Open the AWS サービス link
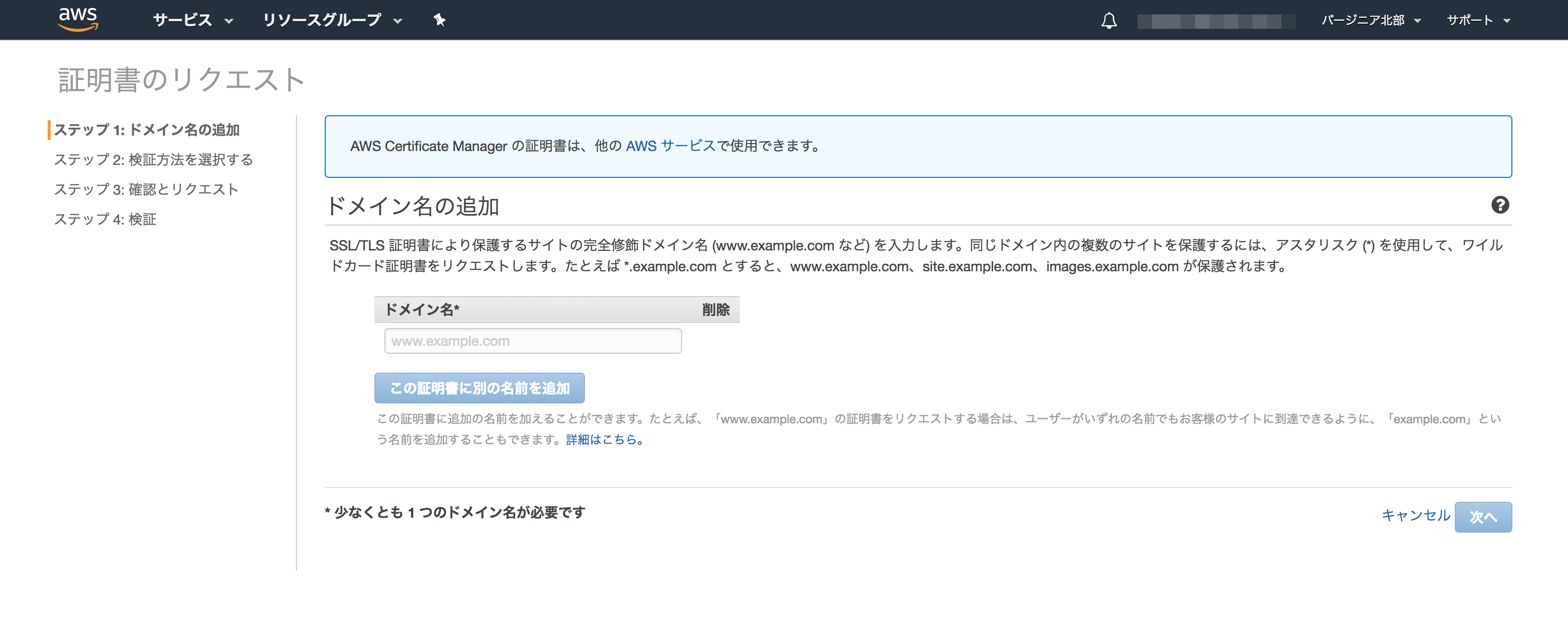Image resolution: width=1568 pixels, height=632 pixels. tap(670, 146)
